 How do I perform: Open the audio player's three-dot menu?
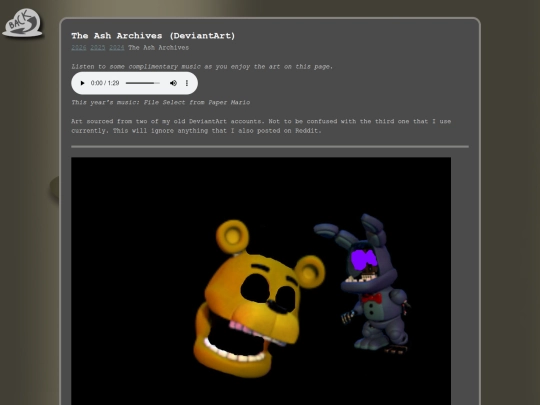pyautogui.click(x=187, y=83)
